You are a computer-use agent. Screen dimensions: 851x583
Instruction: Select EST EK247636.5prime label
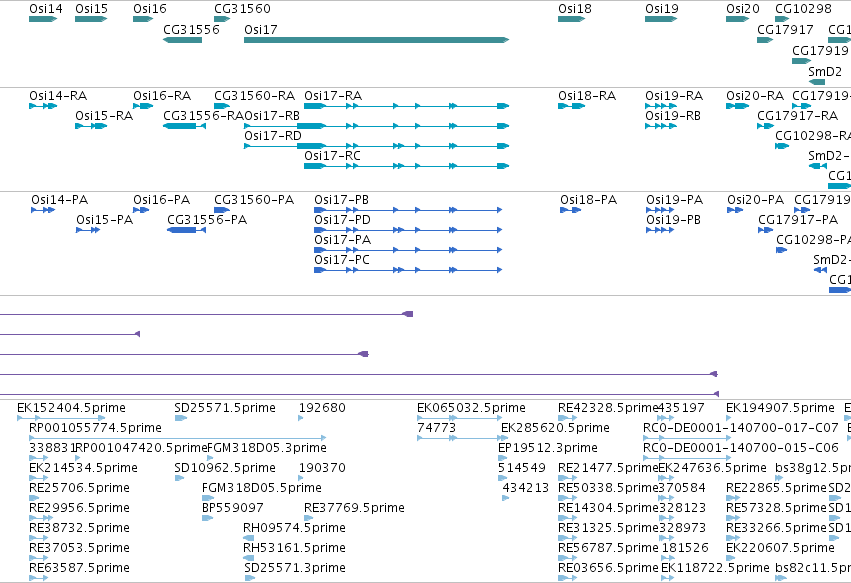click(x=712, y=468)
